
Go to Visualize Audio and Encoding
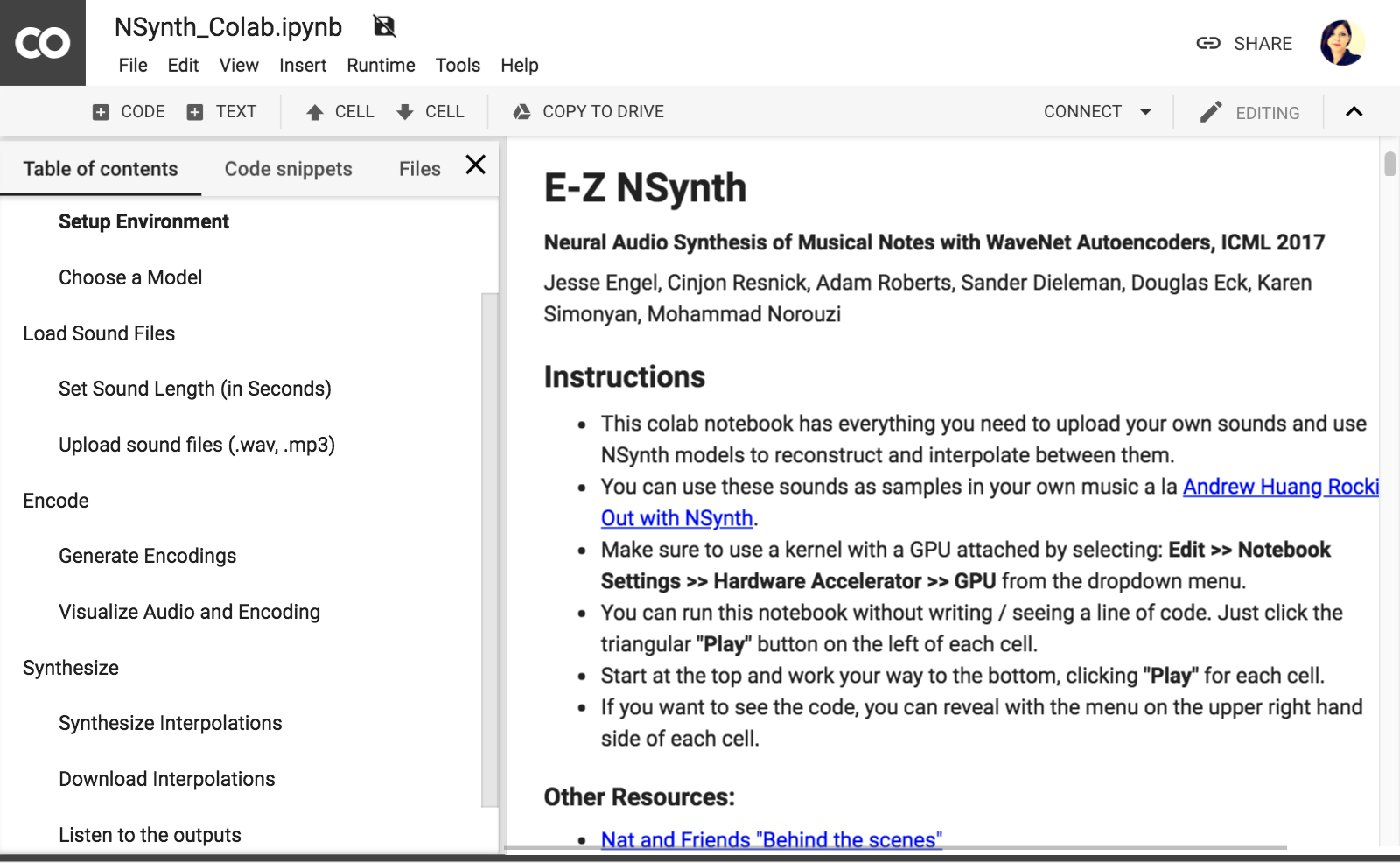point(189,612)
